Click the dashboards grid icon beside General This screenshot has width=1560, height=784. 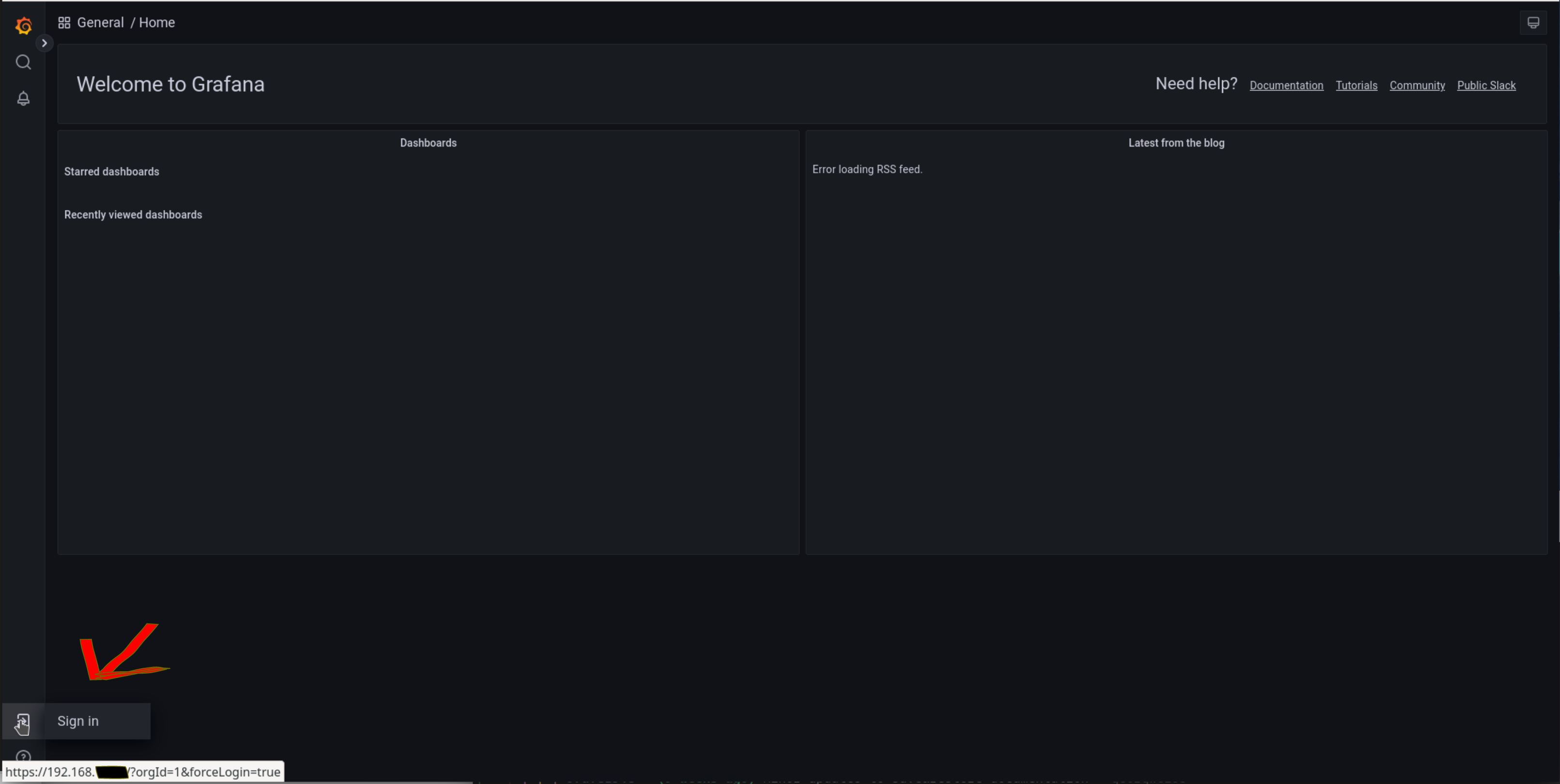[x=63, y=22]
